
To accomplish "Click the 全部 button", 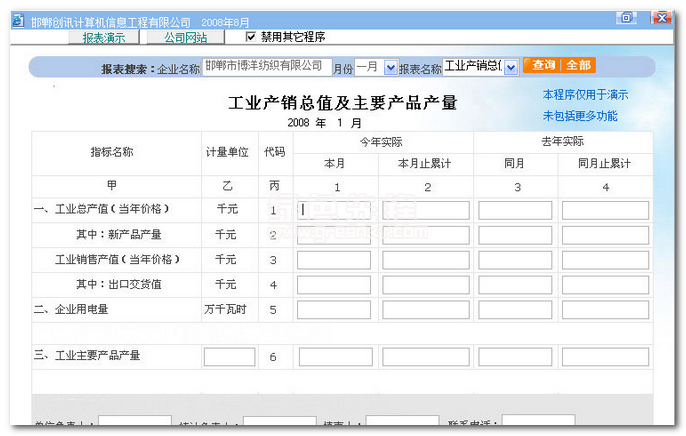I will pos(579,65).
